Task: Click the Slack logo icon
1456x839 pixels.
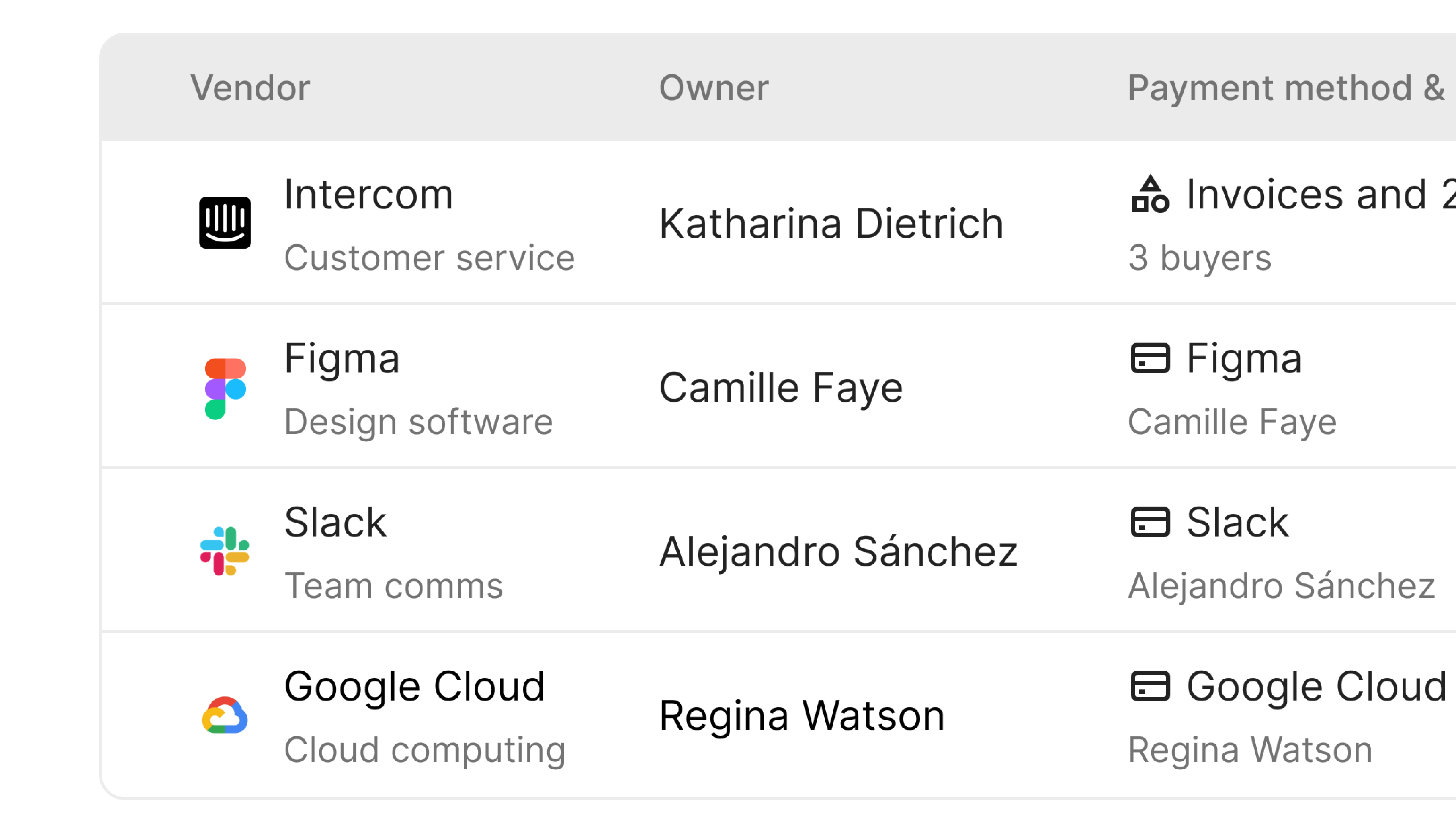Action: pyautogui.click(x=225, y=551)
